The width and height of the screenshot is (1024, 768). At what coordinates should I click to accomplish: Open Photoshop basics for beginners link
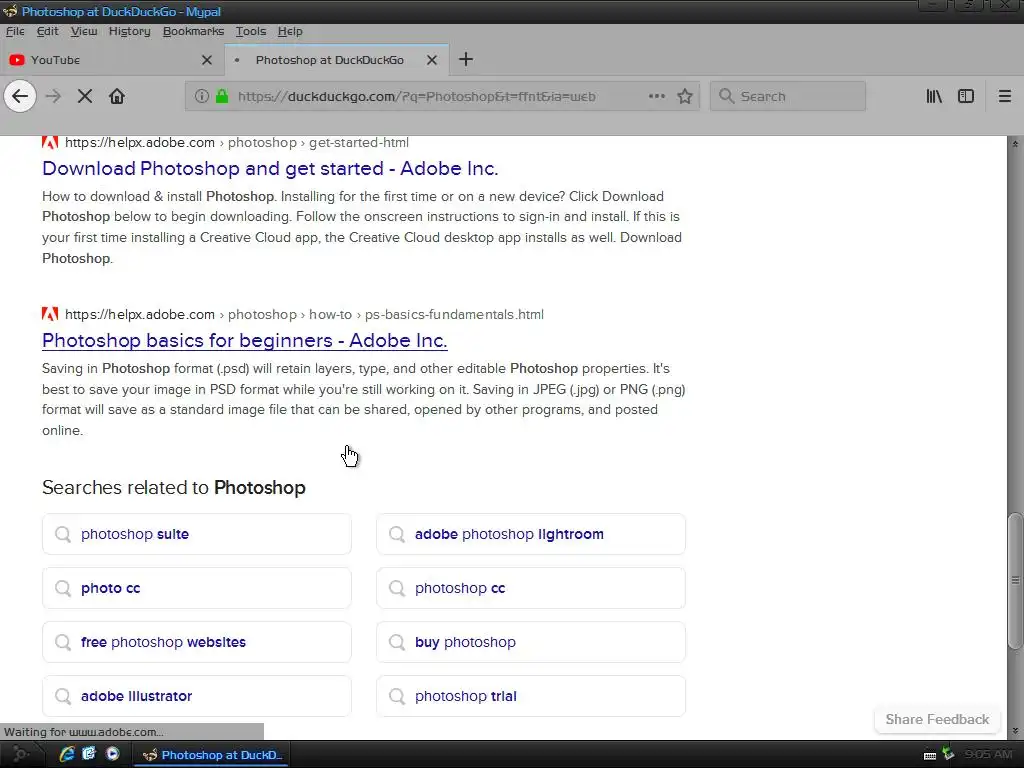(x=245, y=340)
